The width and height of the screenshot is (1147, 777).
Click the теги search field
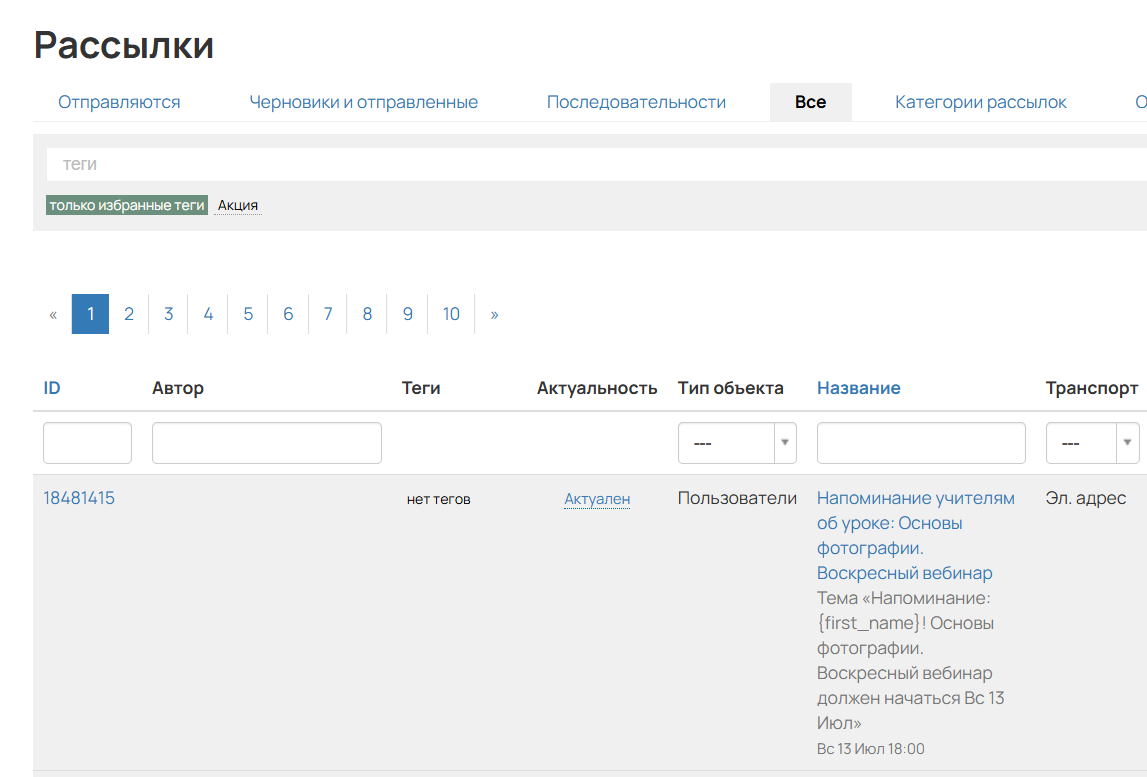pyautogui.click(x=590, y=164)
